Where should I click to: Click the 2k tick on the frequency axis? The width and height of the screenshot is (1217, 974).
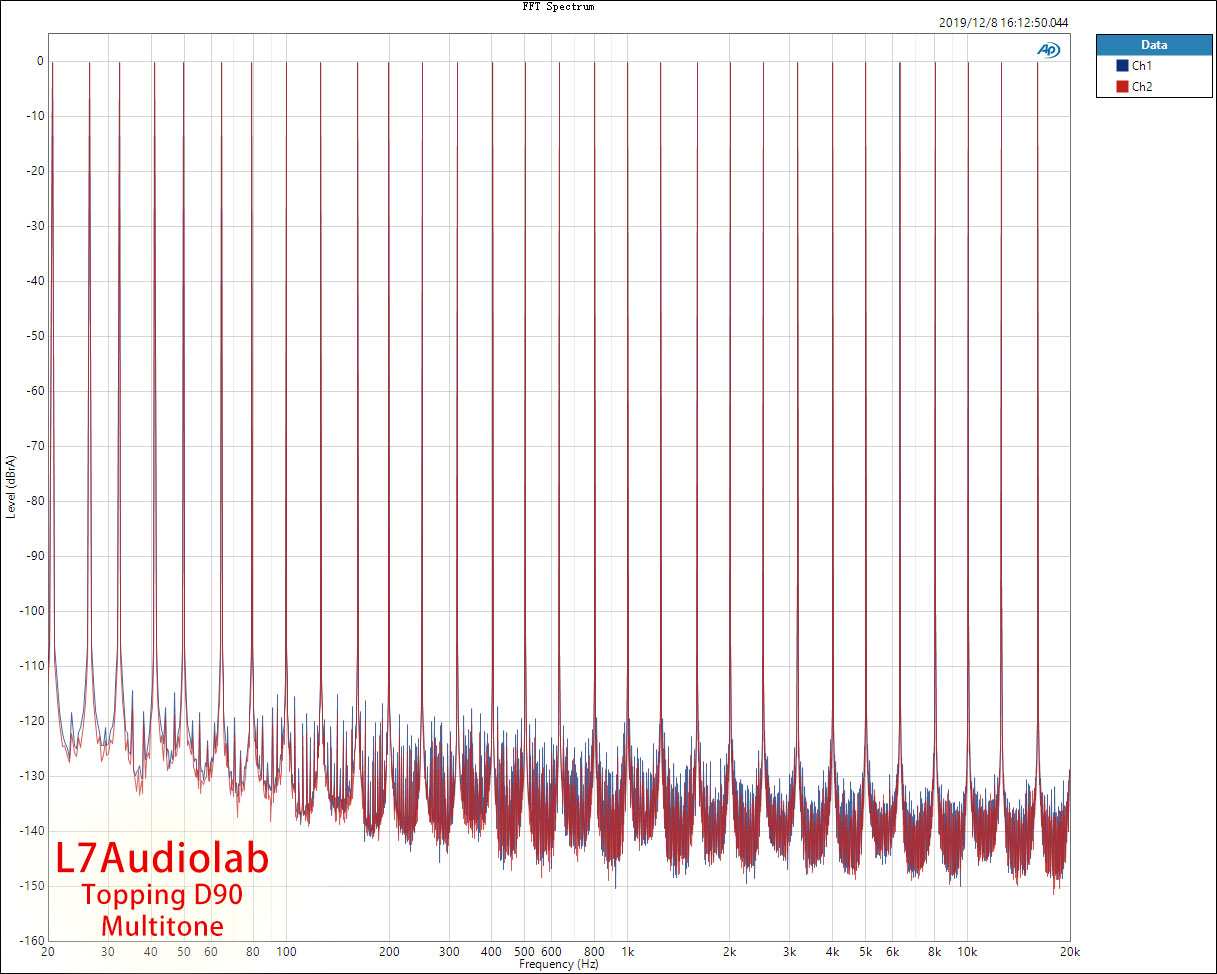[730, 952]
